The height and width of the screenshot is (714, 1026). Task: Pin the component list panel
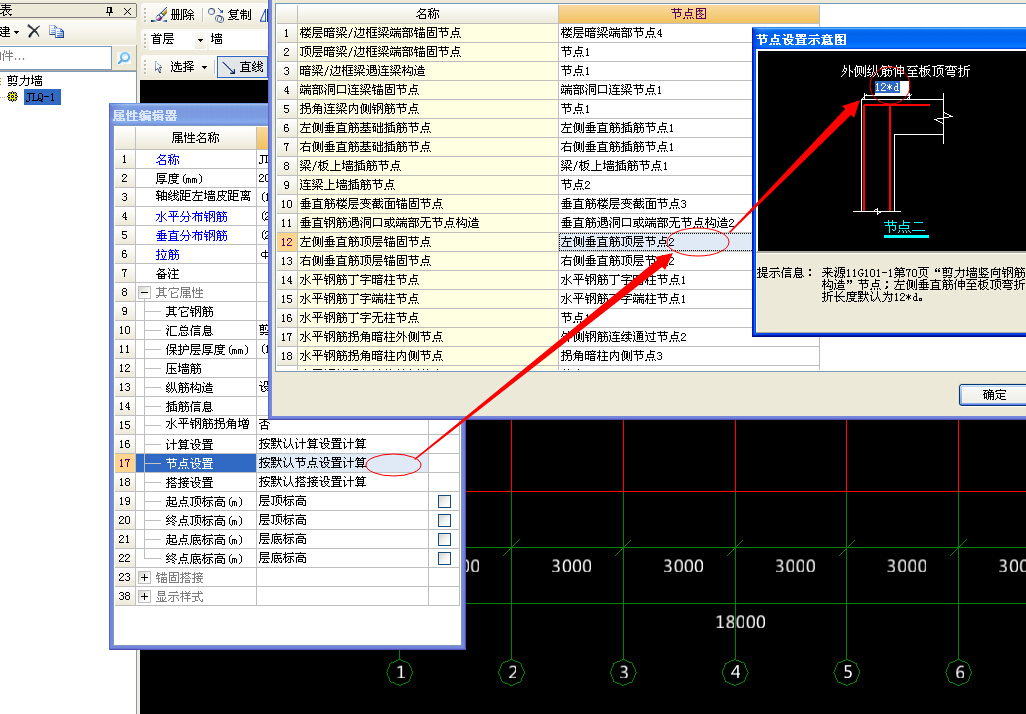[110, 11]
